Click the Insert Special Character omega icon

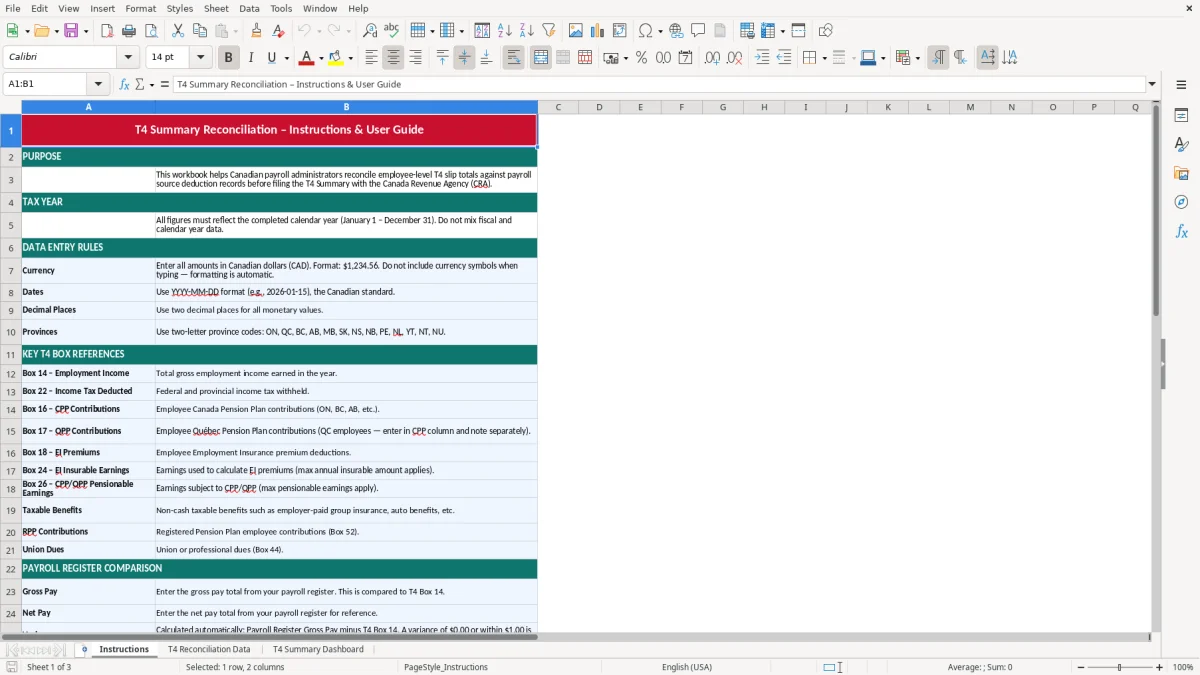pyautogui.click(x=646, y=31)
